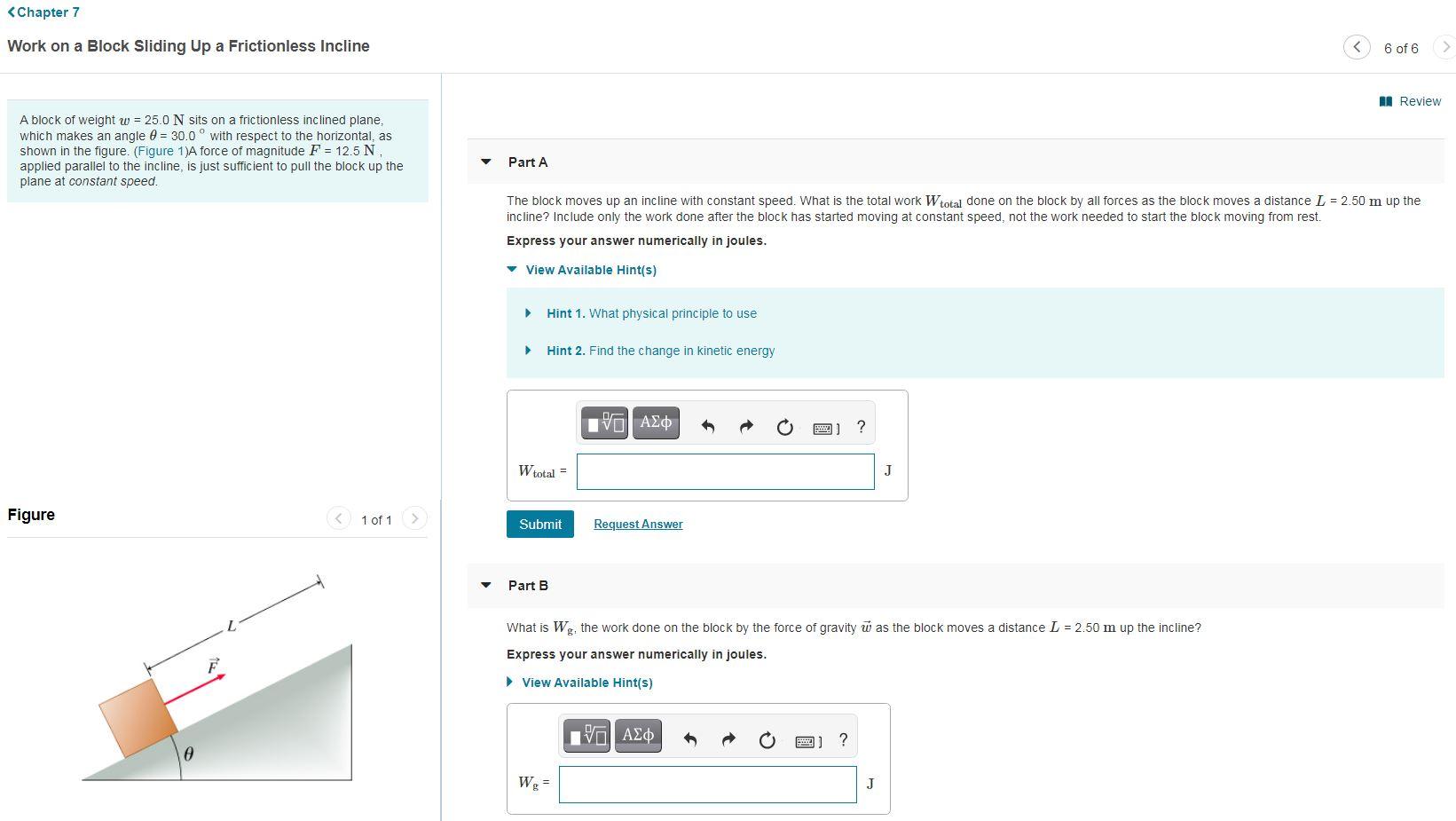Click the undo arrow in Part B toolbar
Viewport: 1456px width, 821px height.
pyautogui.click(x=690, y=740)
